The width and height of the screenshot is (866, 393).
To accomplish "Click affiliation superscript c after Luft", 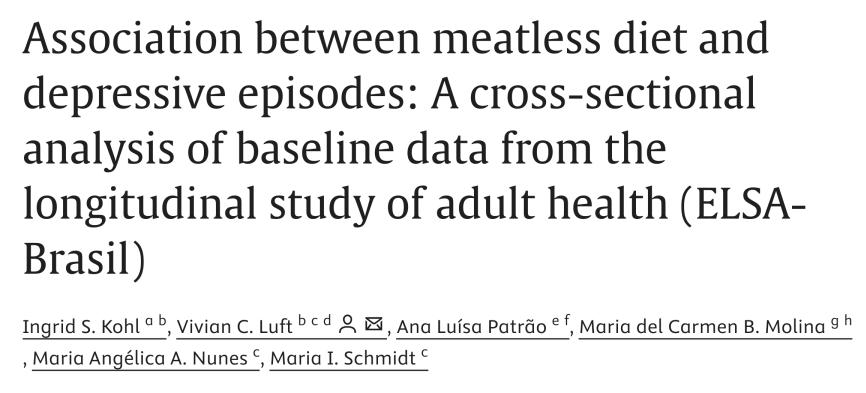I will pyautogui.click(x=314, y=321).
